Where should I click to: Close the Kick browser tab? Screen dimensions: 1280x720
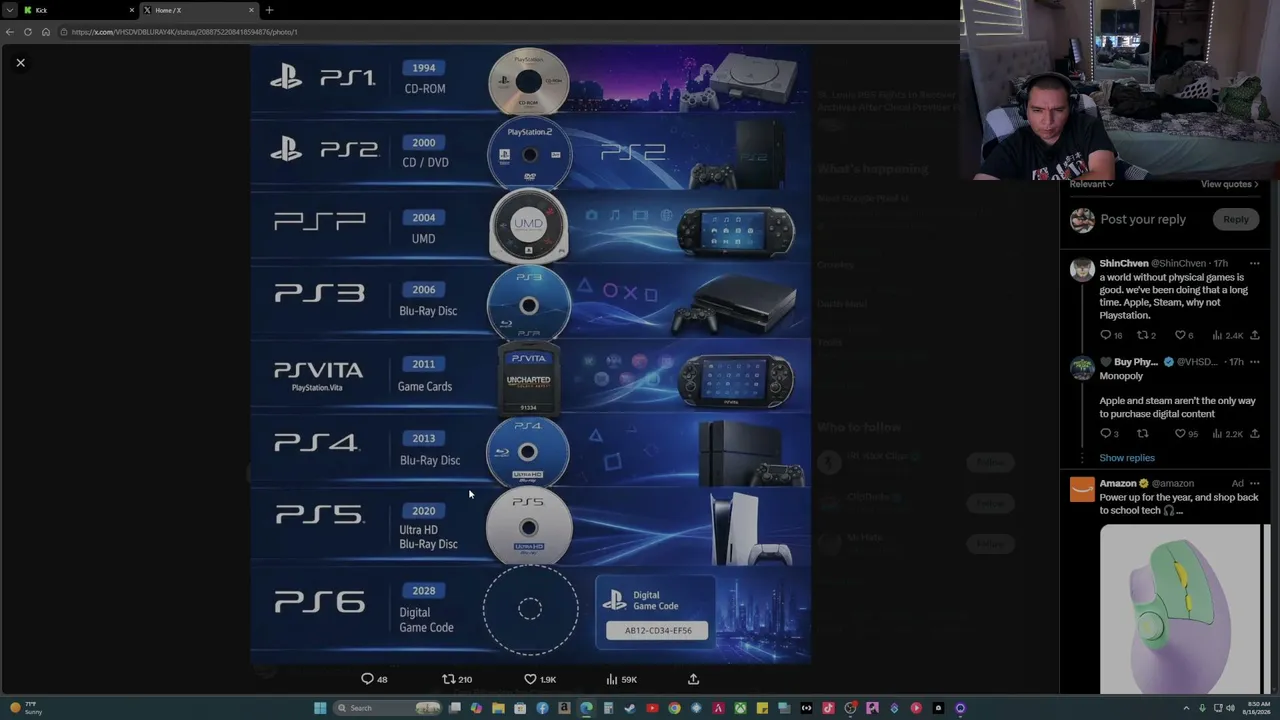131,10
